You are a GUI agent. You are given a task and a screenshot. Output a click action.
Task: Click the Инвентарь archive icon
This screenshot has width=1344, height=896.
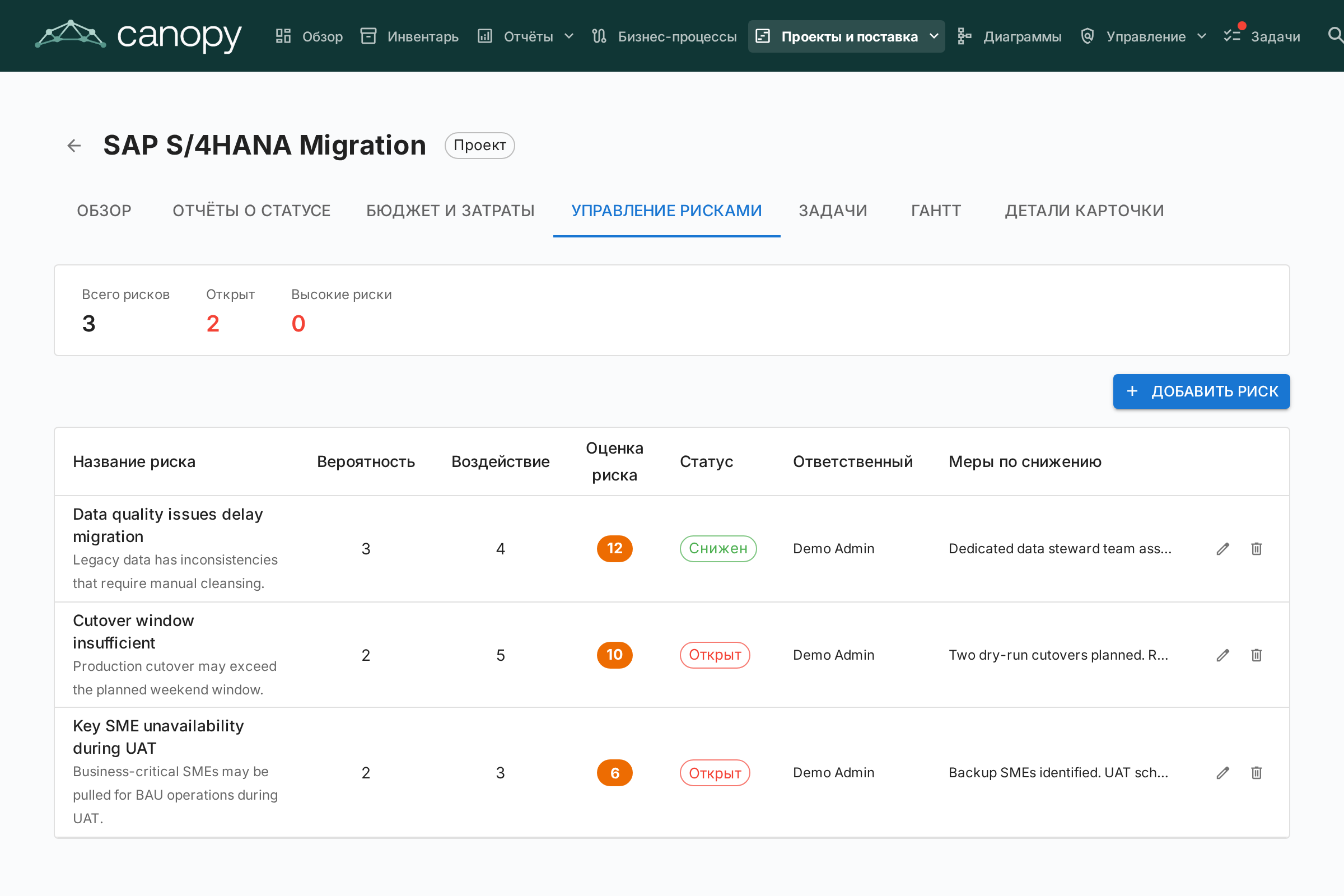point(368,36)
